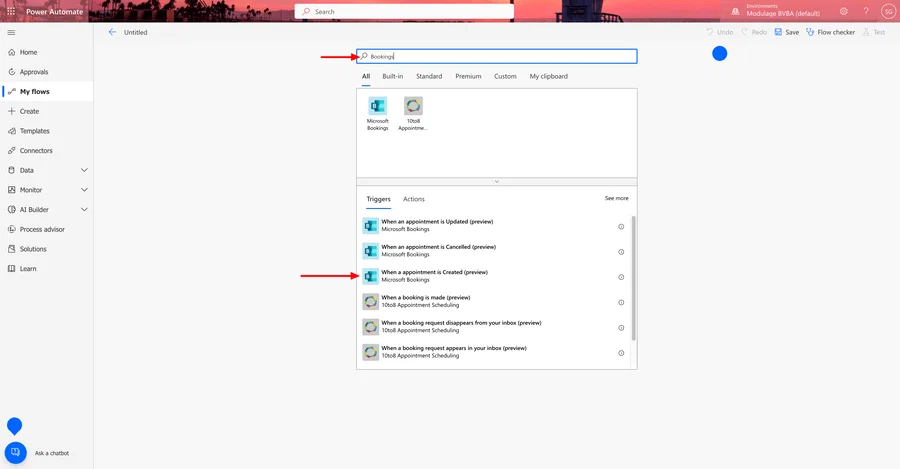Switch to the My clipboard tab
This screenshot has height=469, width=900.
[x=549, y=76]
